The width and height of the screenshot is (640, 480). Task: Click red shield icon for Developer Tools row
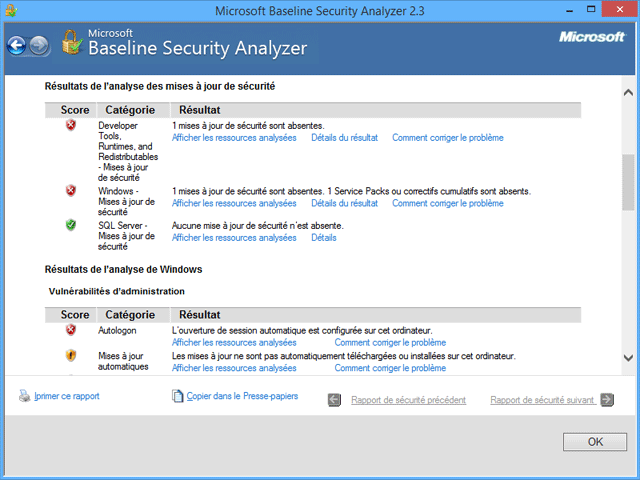pyautogui.click(x=71, y=125)
